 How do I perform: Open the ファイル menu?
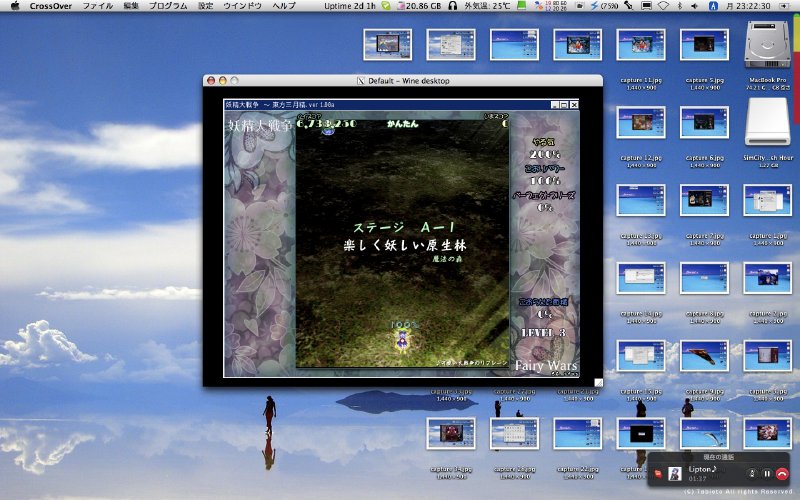(97, 6)
